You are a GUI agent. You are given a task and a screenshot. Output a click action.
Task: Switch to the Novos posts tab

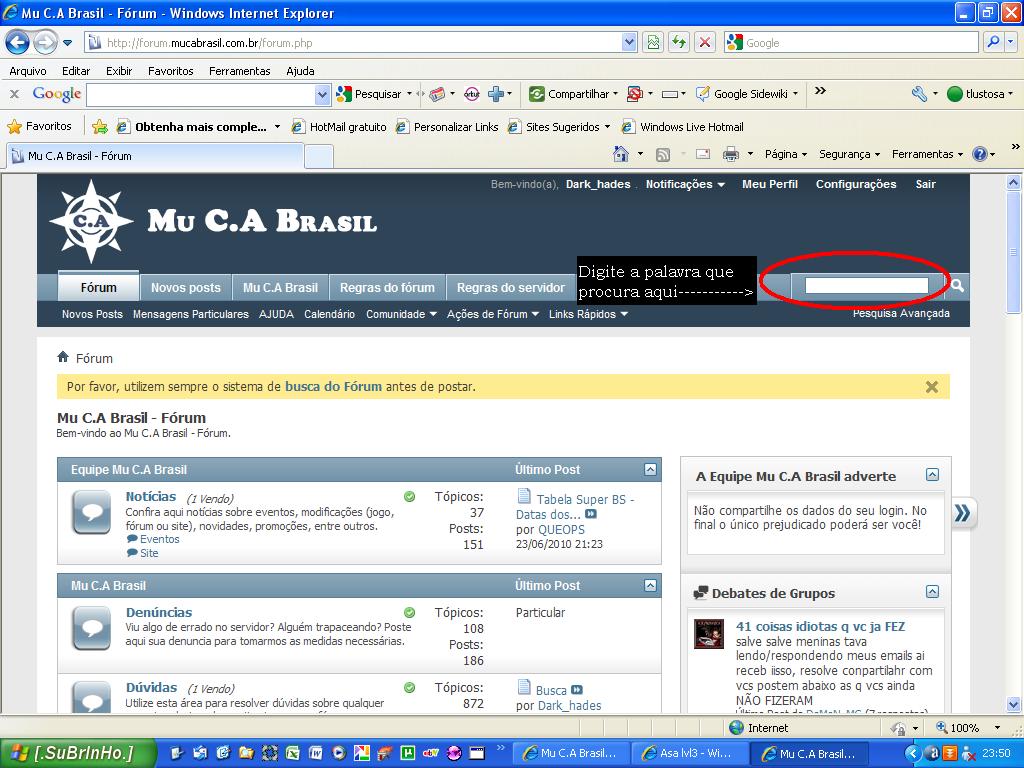(x=185, y=287)
